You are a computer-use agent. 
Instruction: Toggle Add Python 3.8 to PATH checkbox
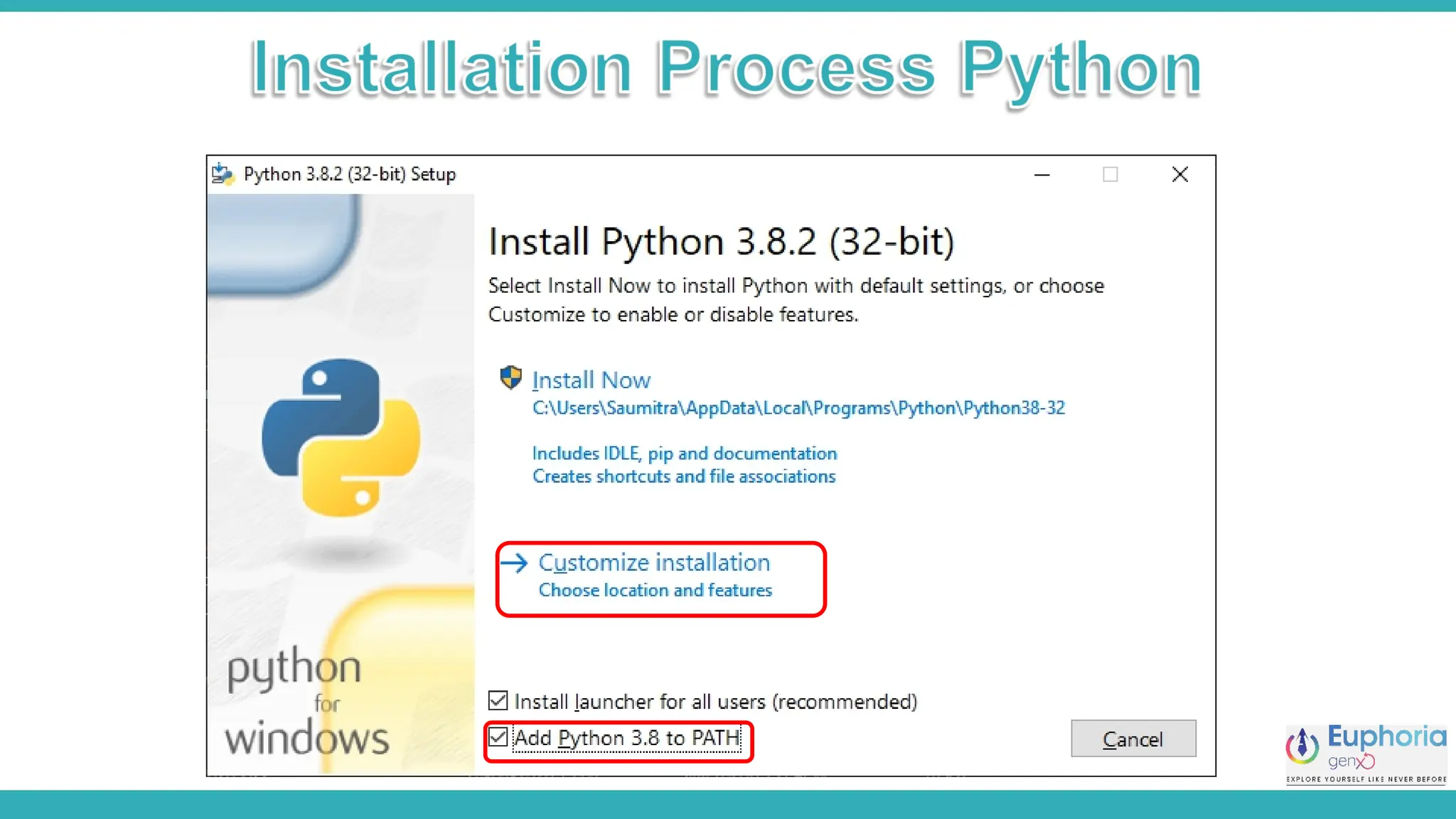(498, 737)
